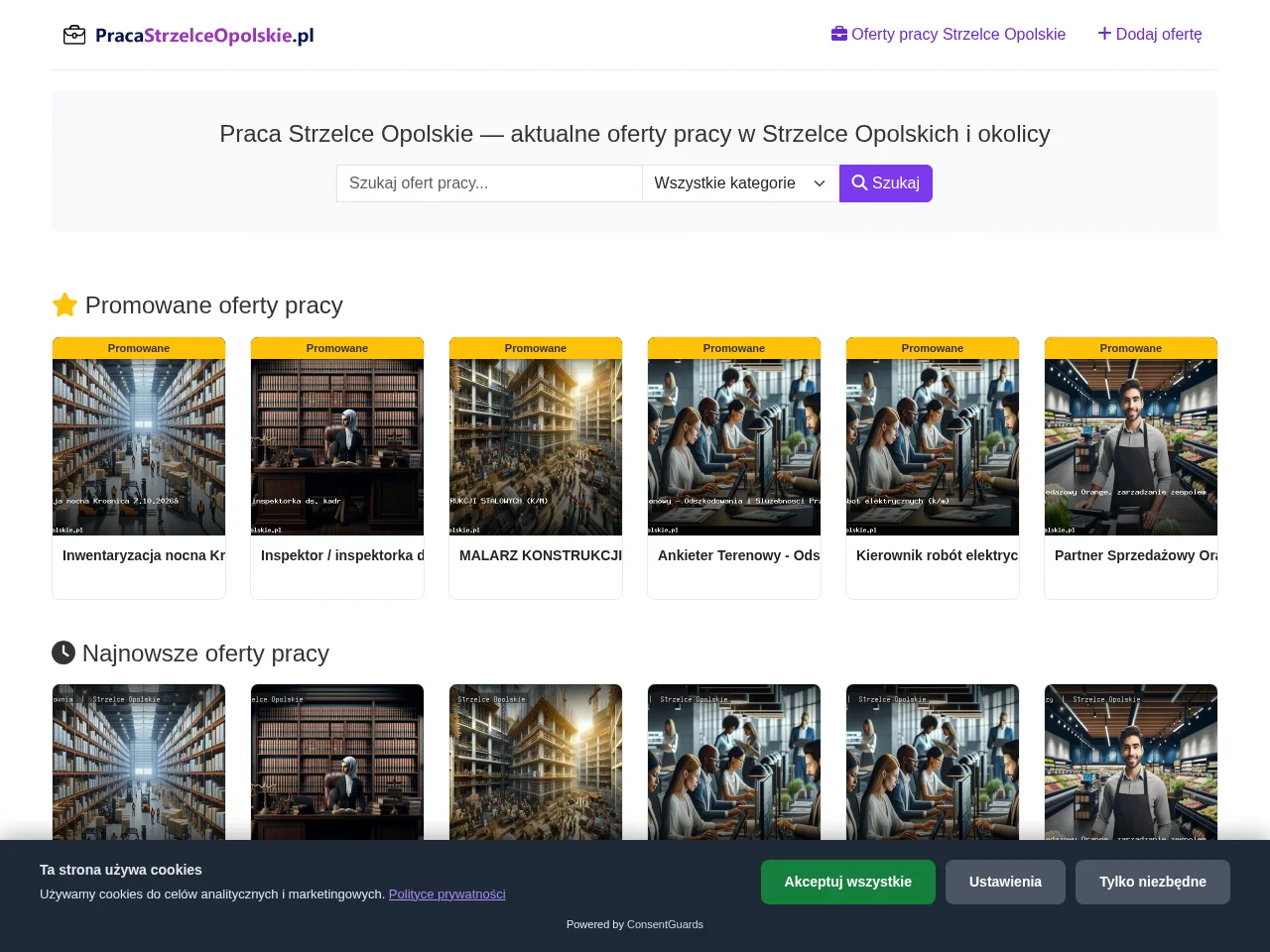Click the purple Szukaj search button
Screen dimensions: 1270x952
[886, 183]
